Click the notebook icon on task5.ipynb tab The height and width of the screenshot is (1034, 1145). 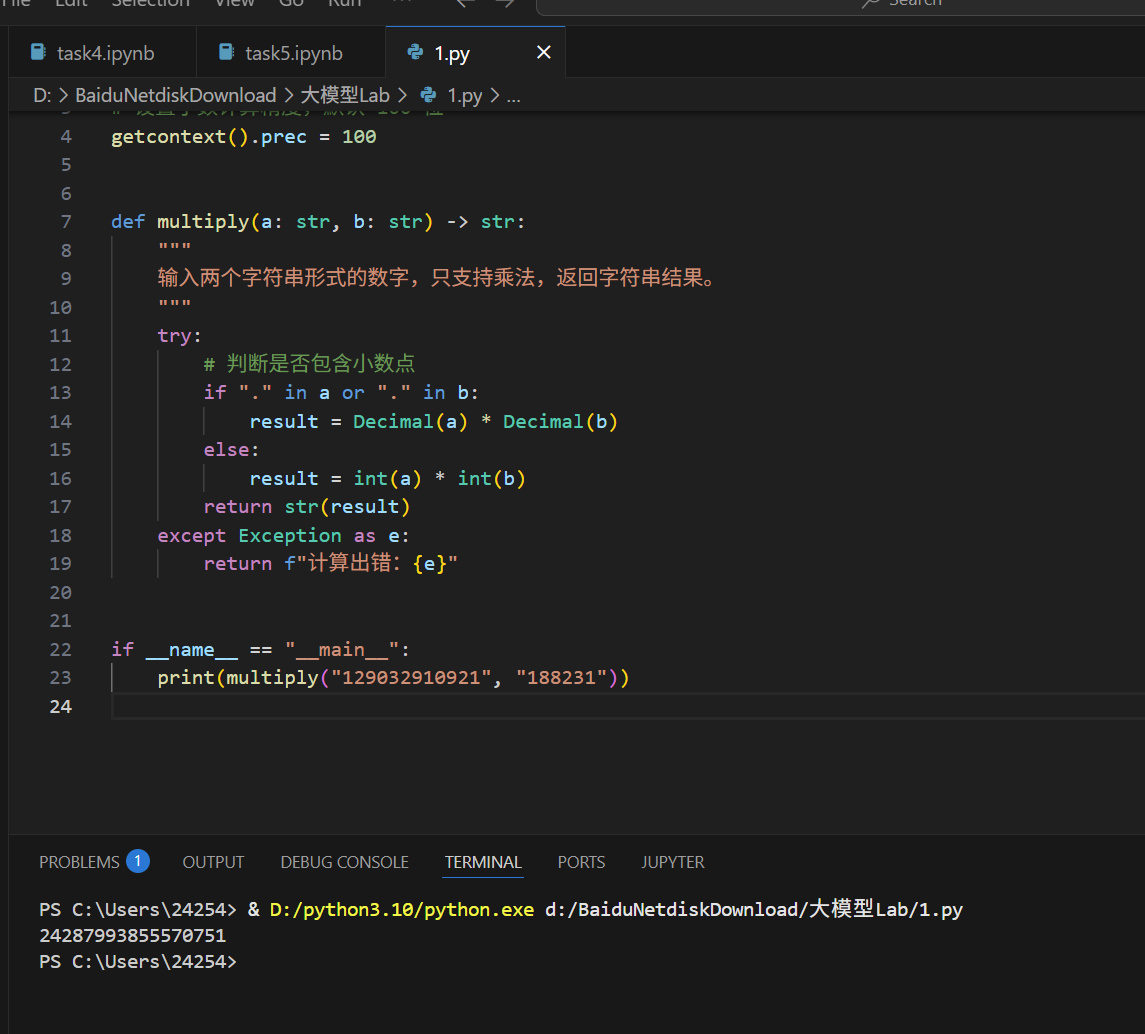pos(226,52)
